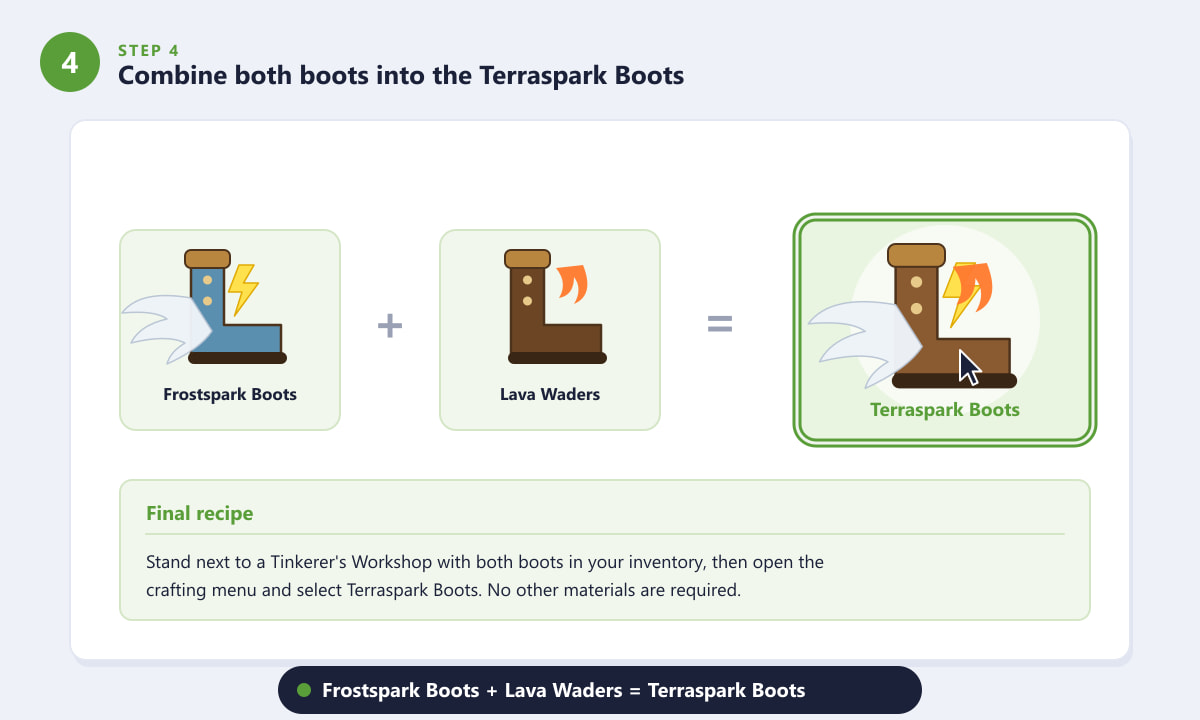Click the green "Terraspark Boots" label
The image size is (1200, 720).
[945, 410]
